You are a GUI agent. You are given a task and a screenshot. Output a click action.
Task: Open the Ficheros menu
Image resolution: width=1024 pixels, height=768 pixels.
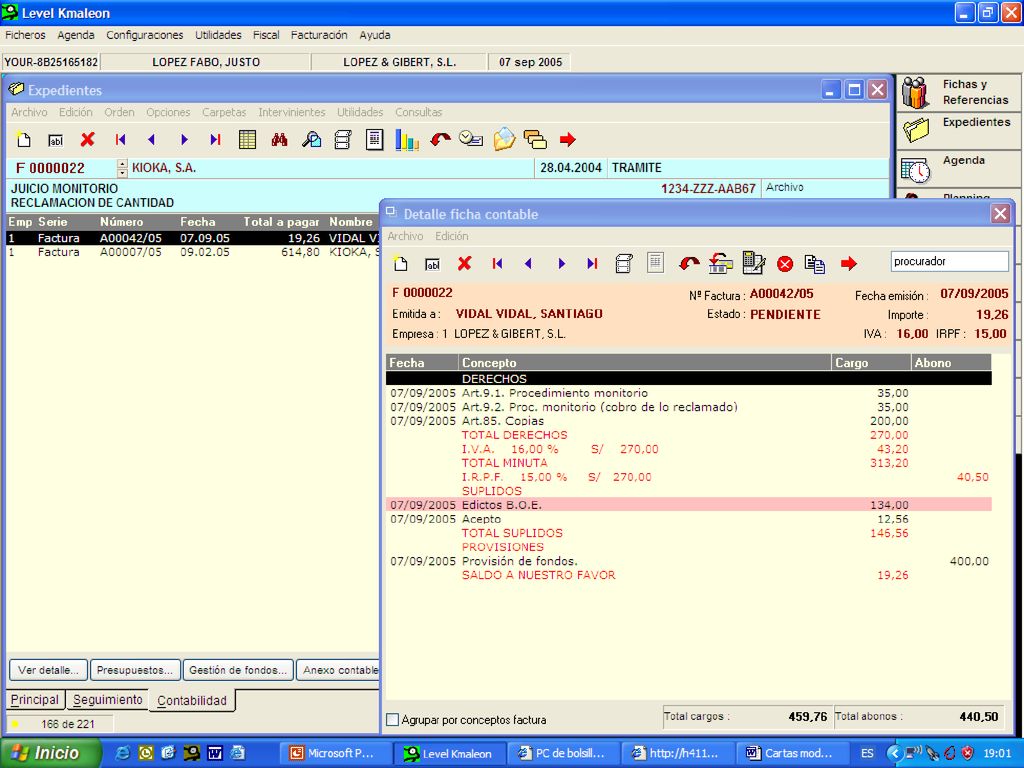tap(25, 35)
